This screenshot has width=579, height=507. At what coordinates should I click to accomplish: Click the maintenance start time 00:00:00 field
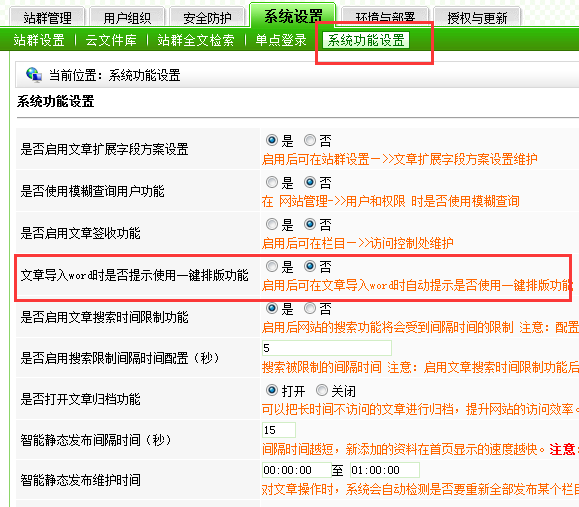coord(297,470)
